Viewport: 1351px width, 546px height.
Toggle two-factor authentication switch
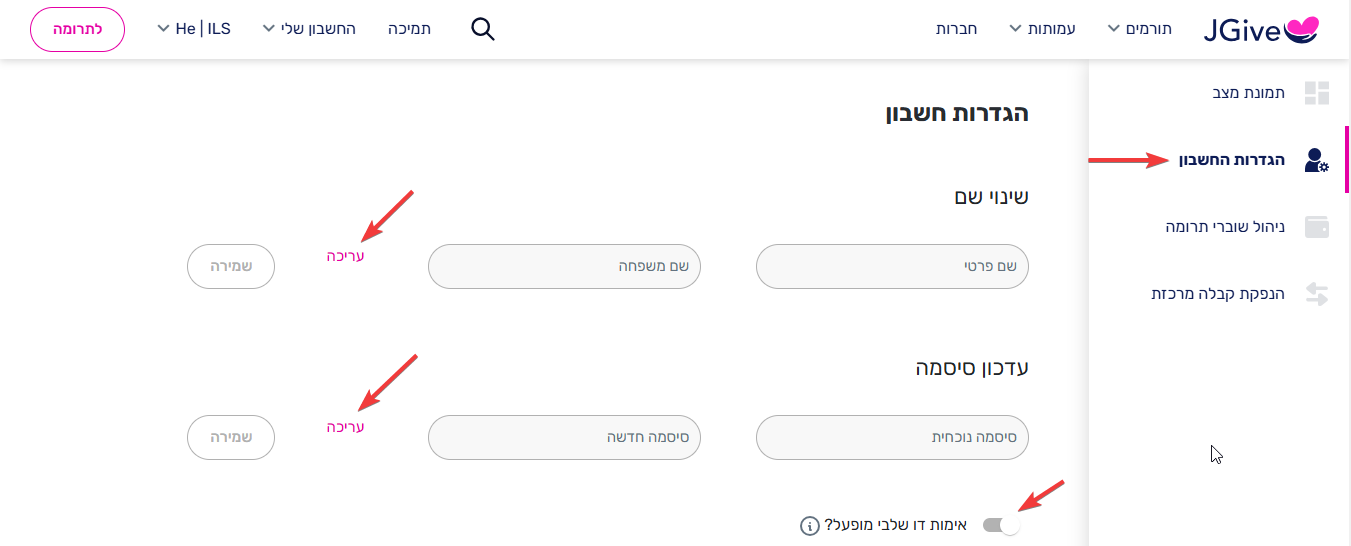[x=1001, y=525]
